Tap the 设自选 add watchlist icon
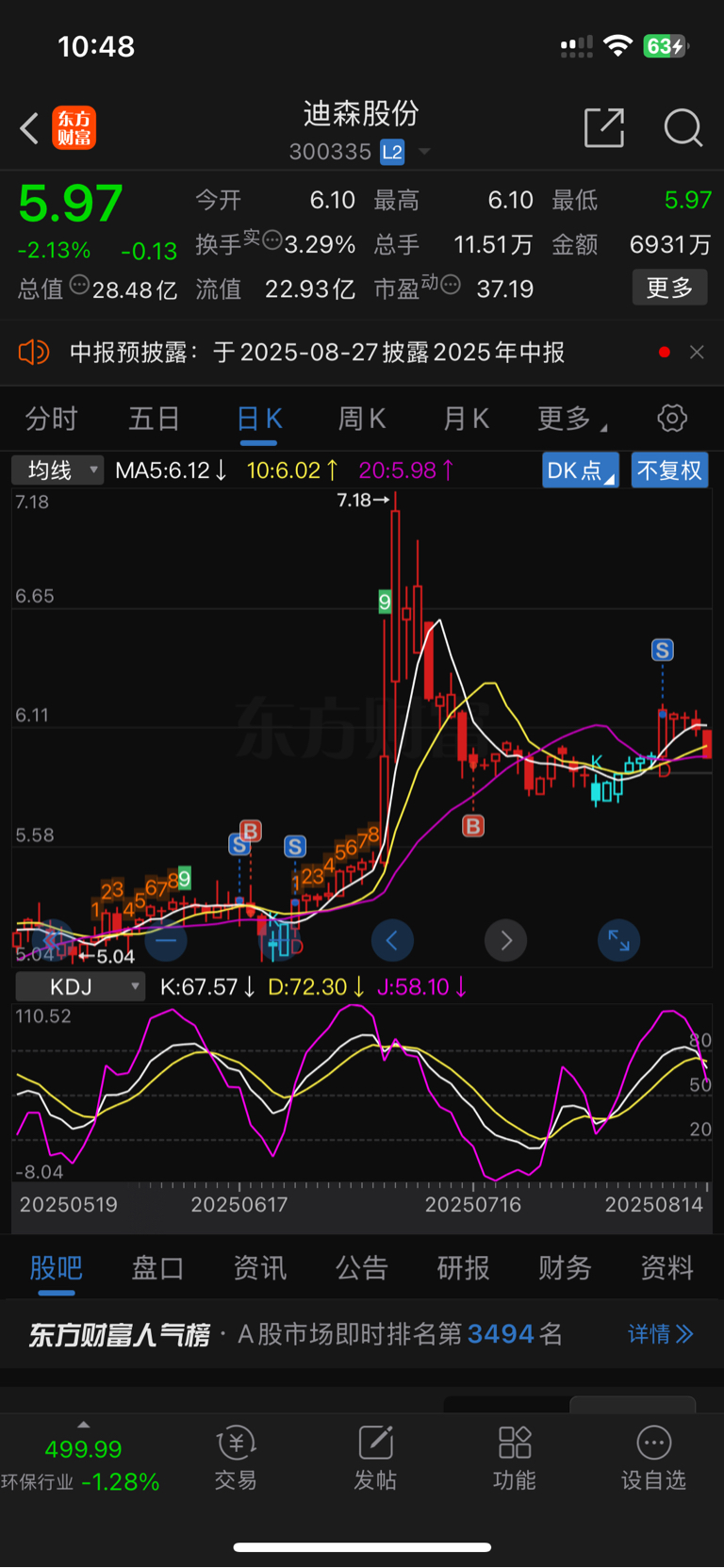This screenshot has width=724, height=1568. click(653, 1458)
